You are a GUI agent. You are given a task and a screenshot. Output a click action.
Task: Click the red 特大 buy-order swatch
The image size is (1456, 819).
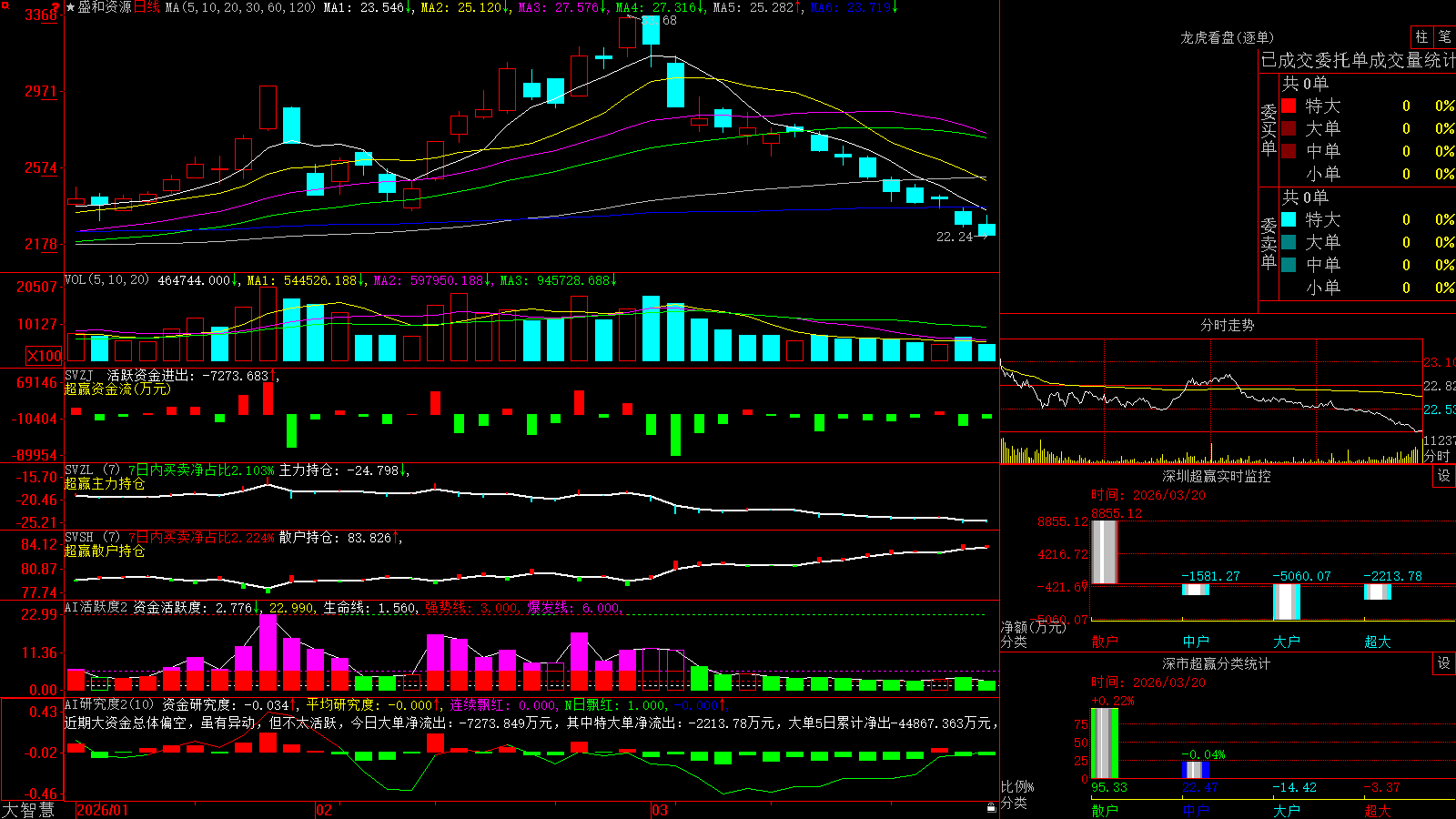[1289, 106]
